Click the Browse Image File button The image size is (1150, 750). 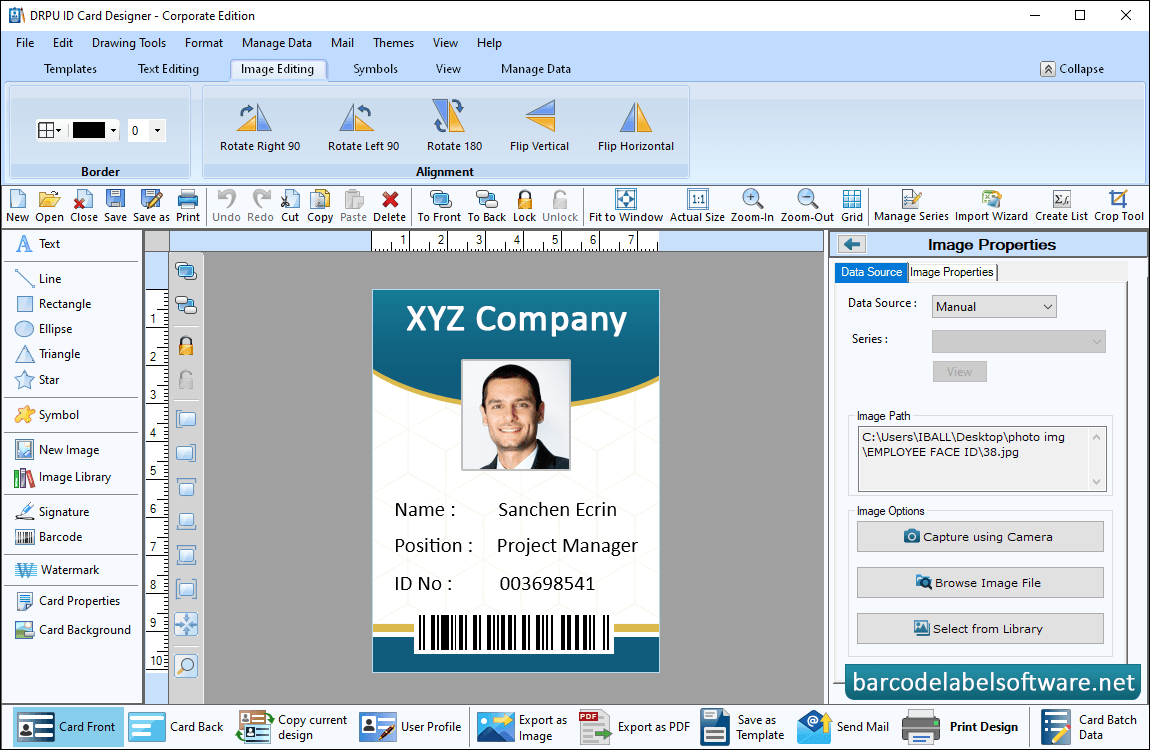click(980, 583)
